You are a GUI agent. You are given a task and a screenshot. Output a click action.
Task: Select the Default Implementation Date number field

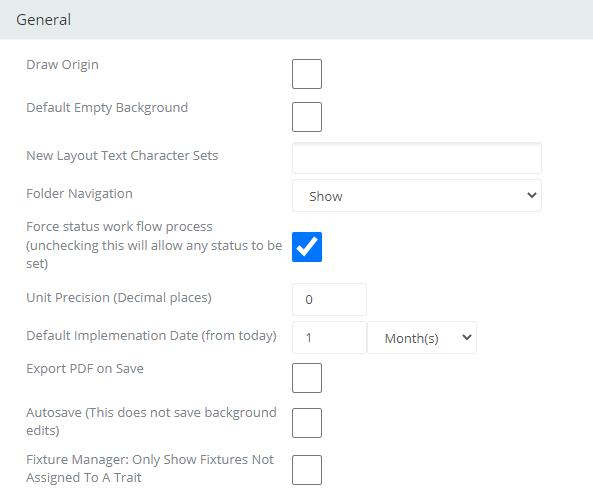(x=329, y=337)
